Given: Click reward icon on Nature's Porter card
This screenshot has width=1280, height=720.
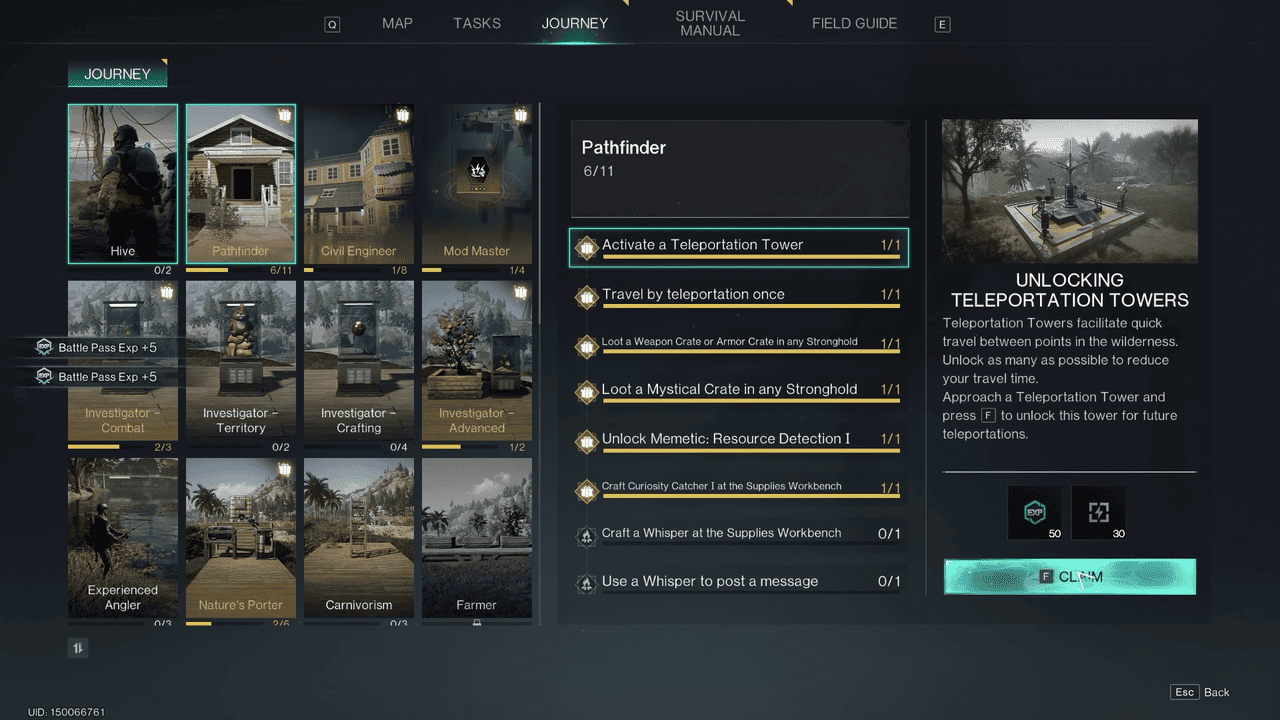Looking at the screenshot, I should point(285,469).
